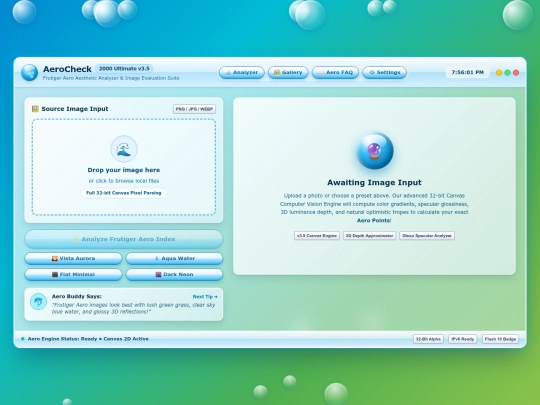Click the 'Awaiting Image Input' heading
540x405 pixels.
click(x=374, y=183)
